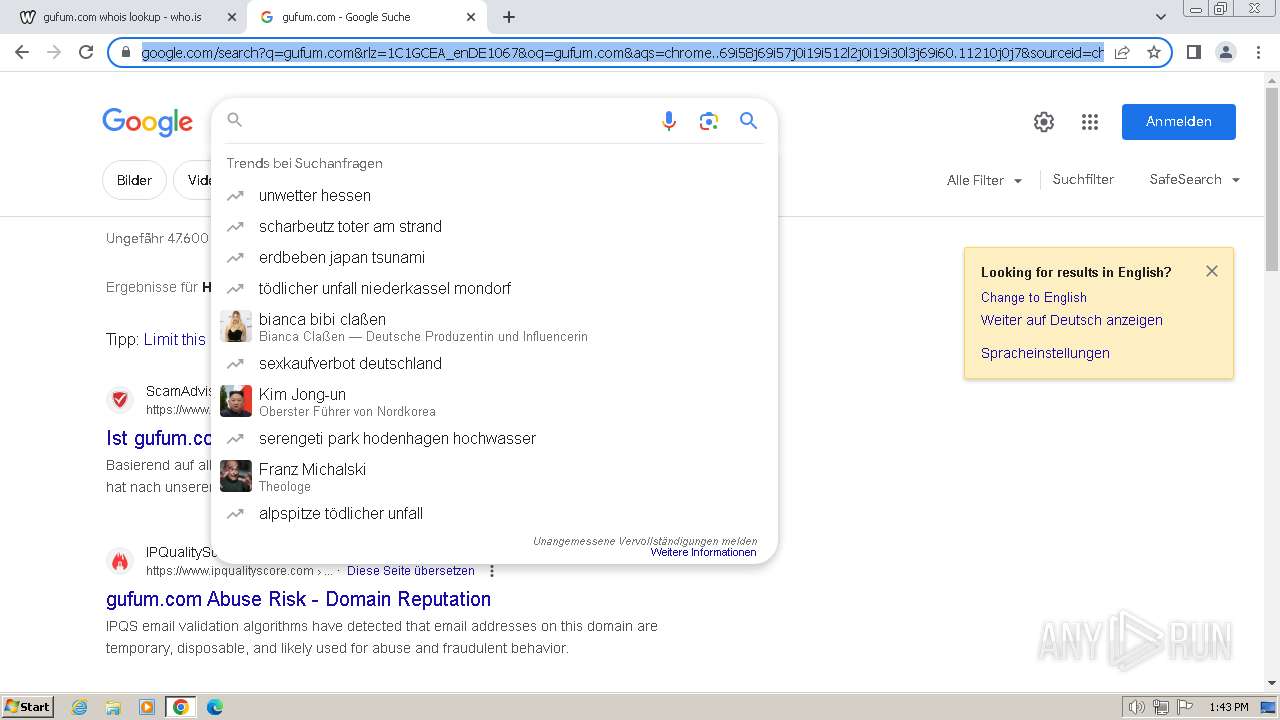
Task: Toggle Chrome side panel
Action: [1193, 52]
